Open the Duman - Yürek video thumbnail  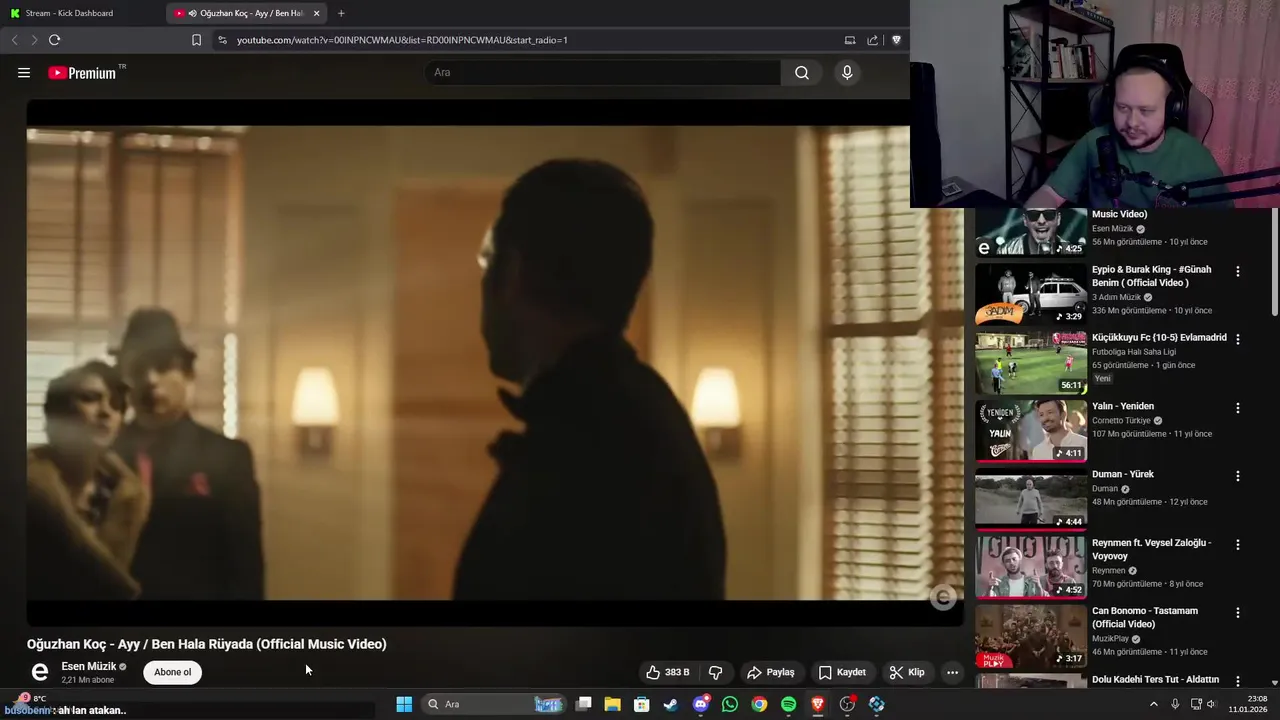tap(1031, 498)
